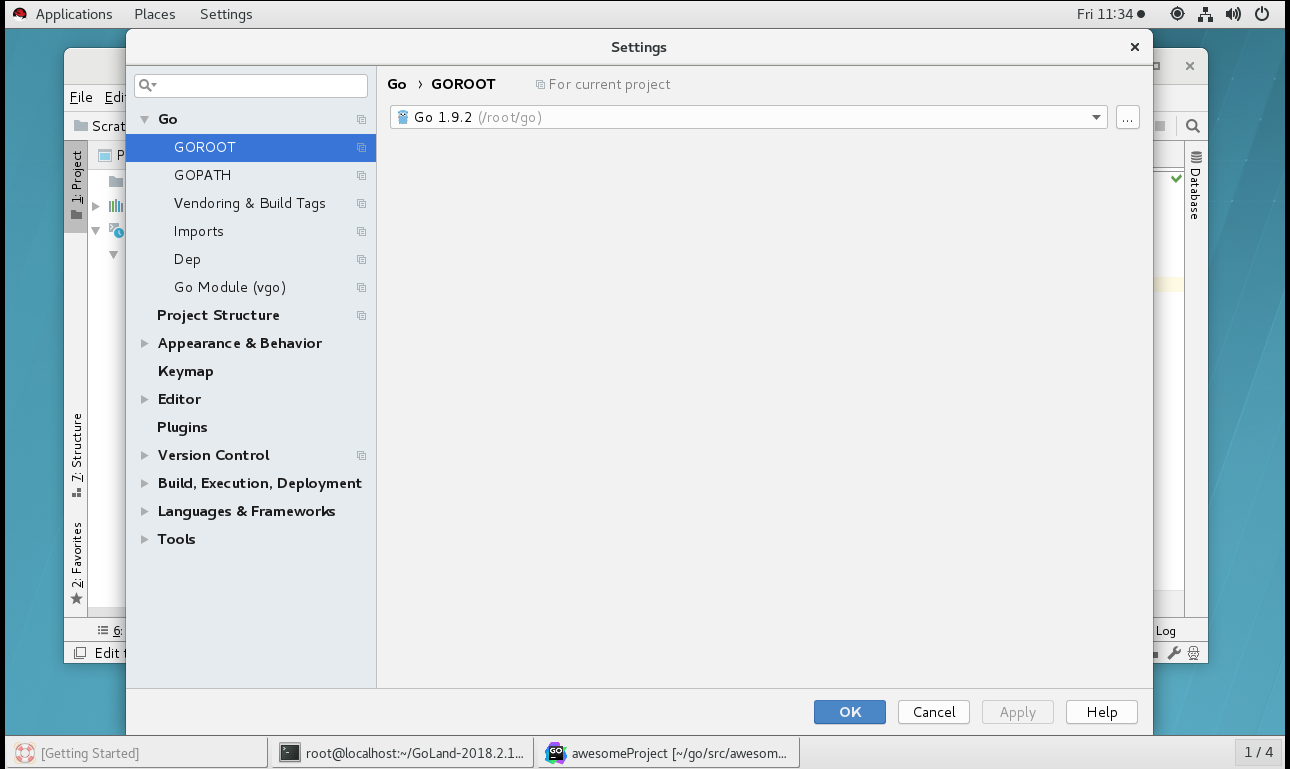Viewport: 1290px width, 769px height.
Task: Click the OK button
Action: click(x=850, y=712)
